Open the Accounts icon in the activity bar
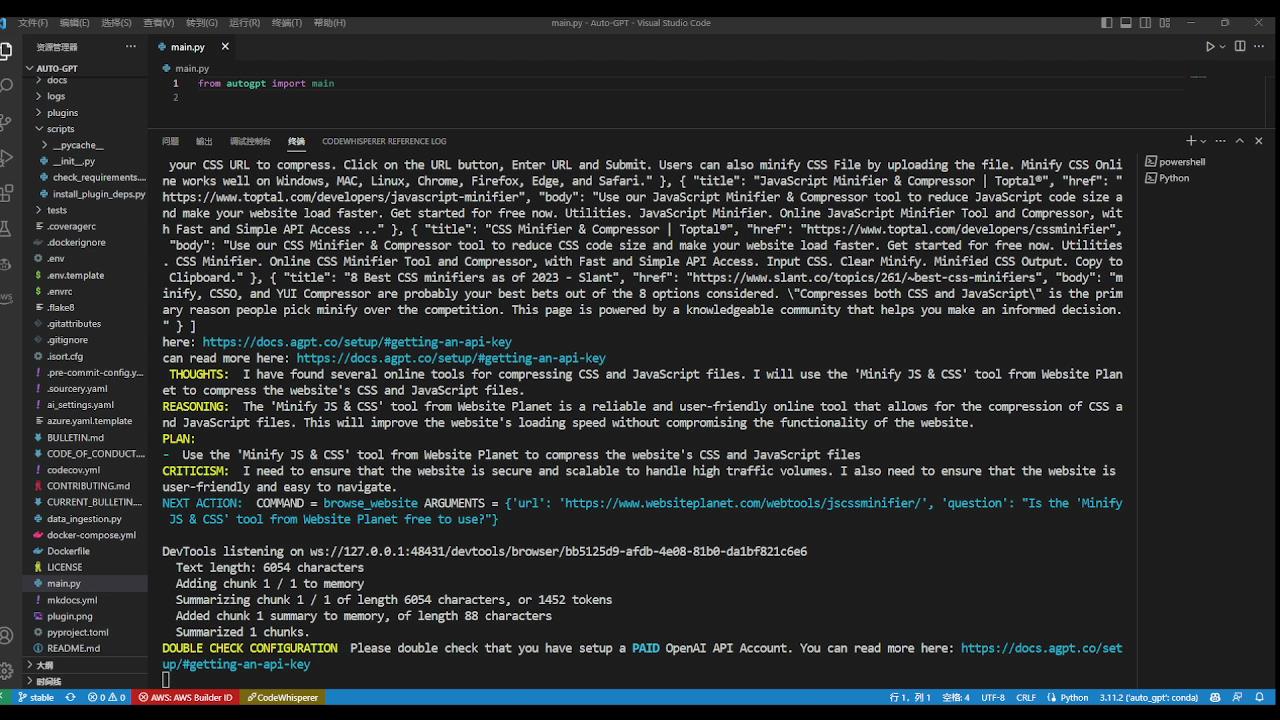The height and width of the screenshot is (720, 1280). click(x=6, y=636)
